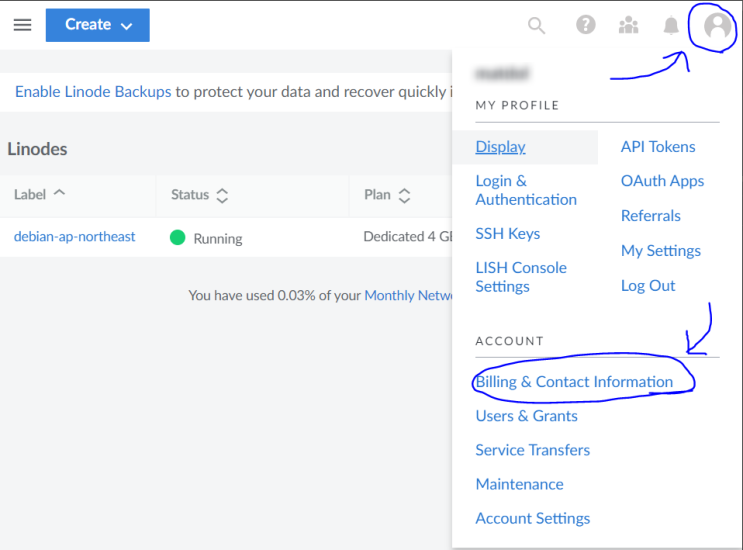
Task: Choose Log Out
Action: pyautogui.click(x=648, y=286)
